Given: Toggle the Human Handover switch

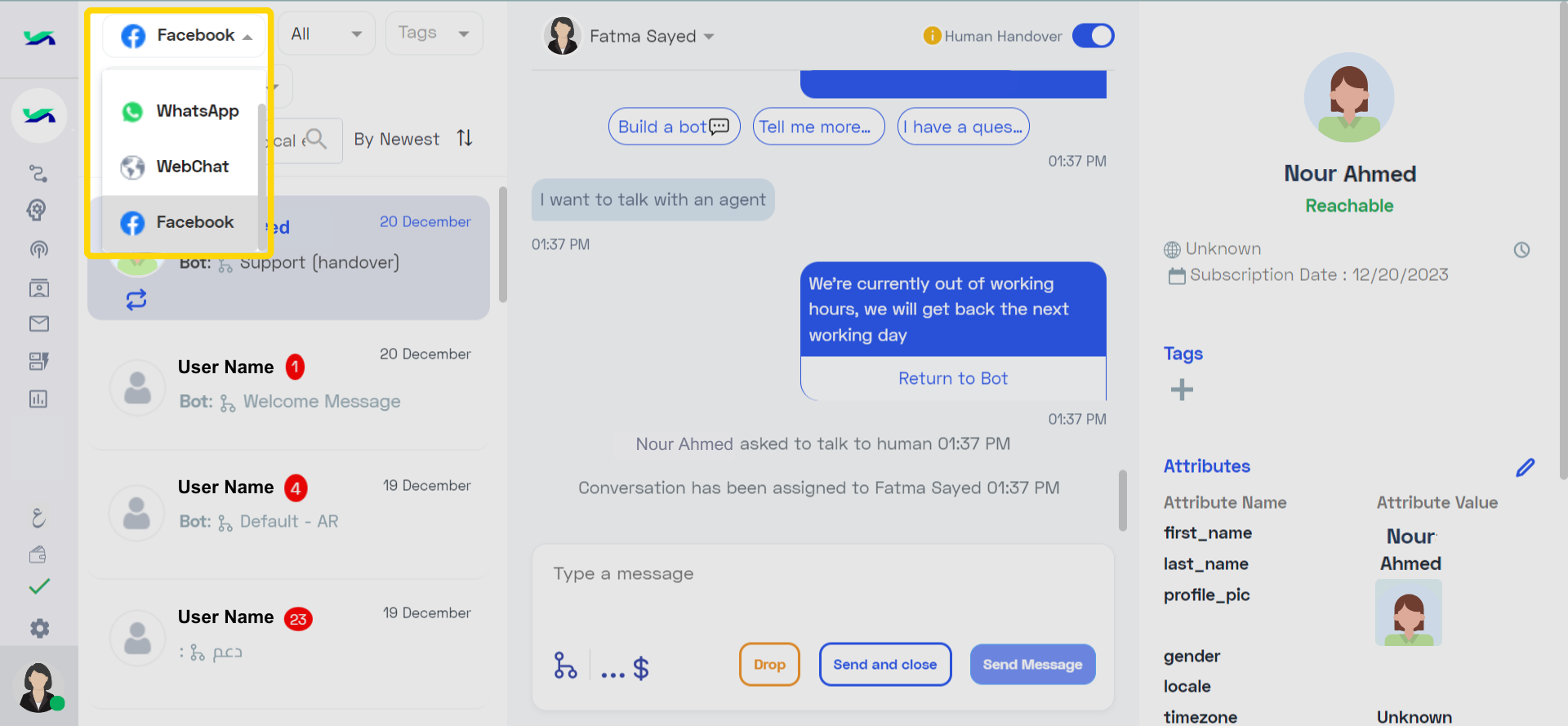Looking at the screenshot, I should click(1093, 36).
